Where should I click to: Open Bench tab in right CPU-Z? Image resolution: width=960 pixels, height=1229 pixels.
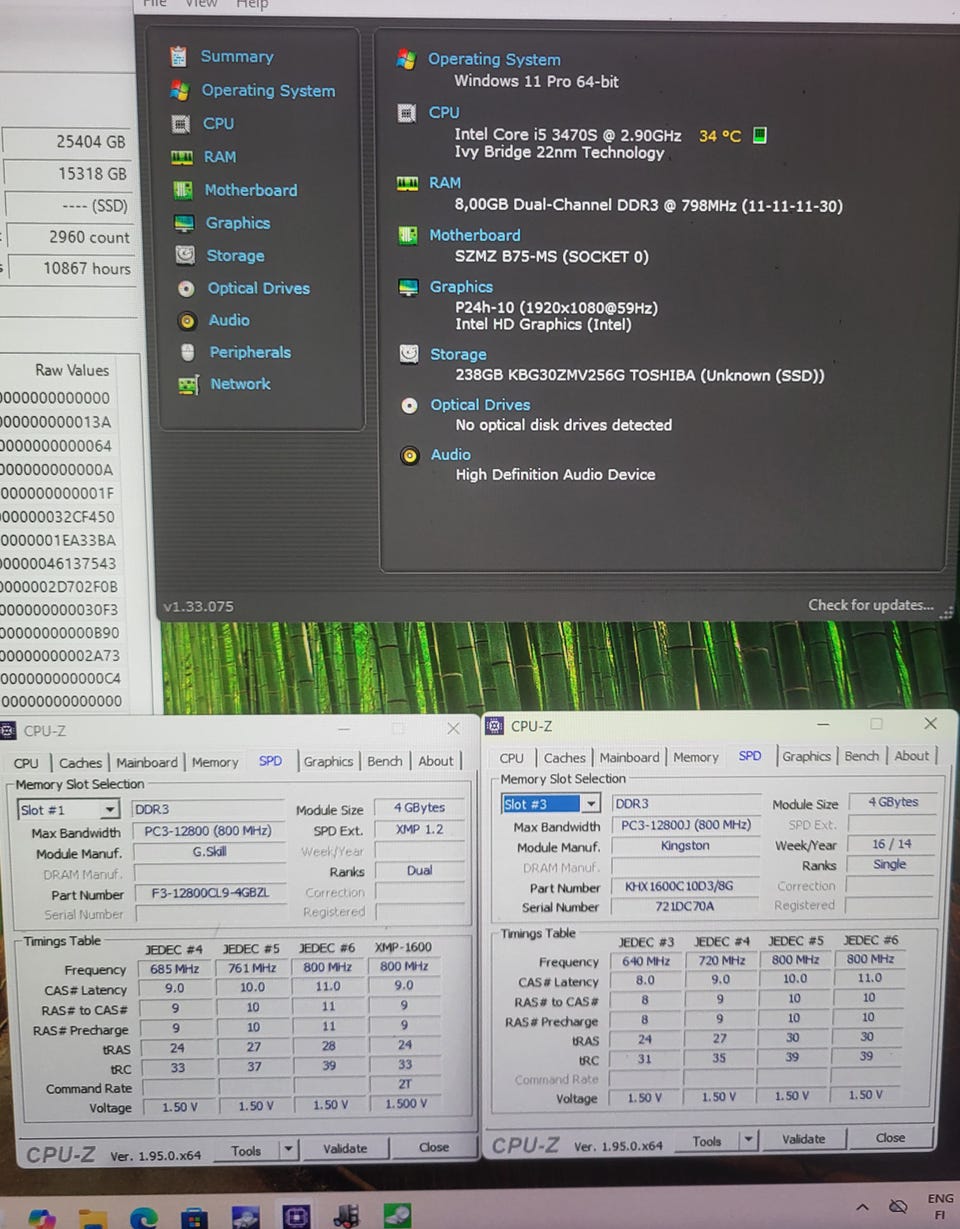coord(861,756)
